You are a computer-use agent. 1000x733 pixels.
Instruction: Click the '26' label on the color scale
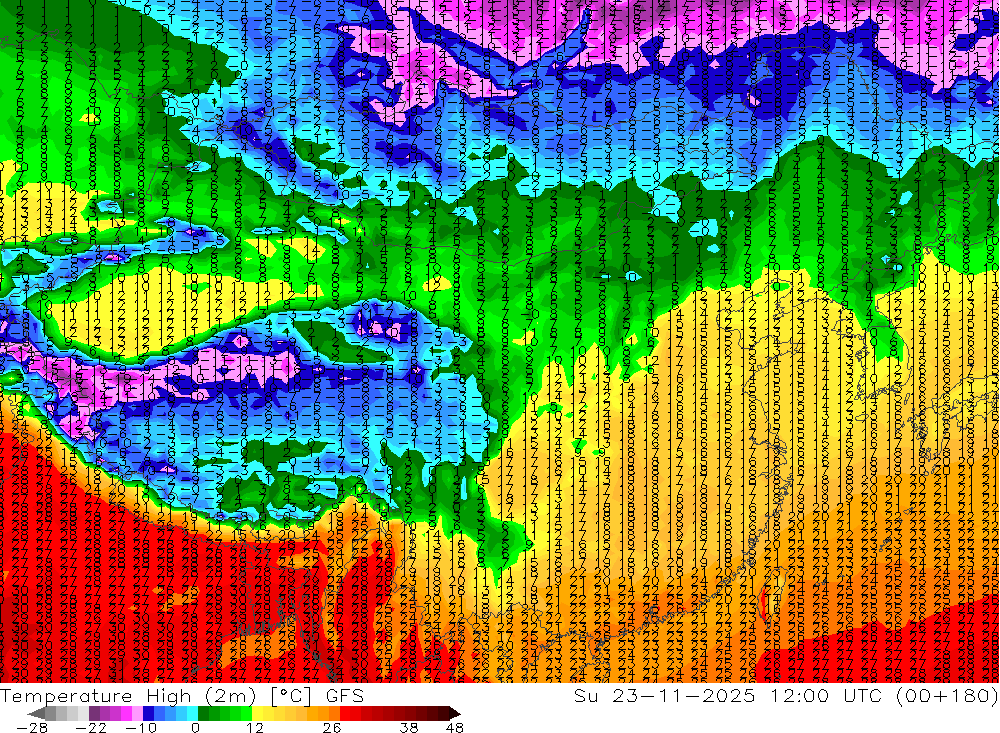[332, 728]
